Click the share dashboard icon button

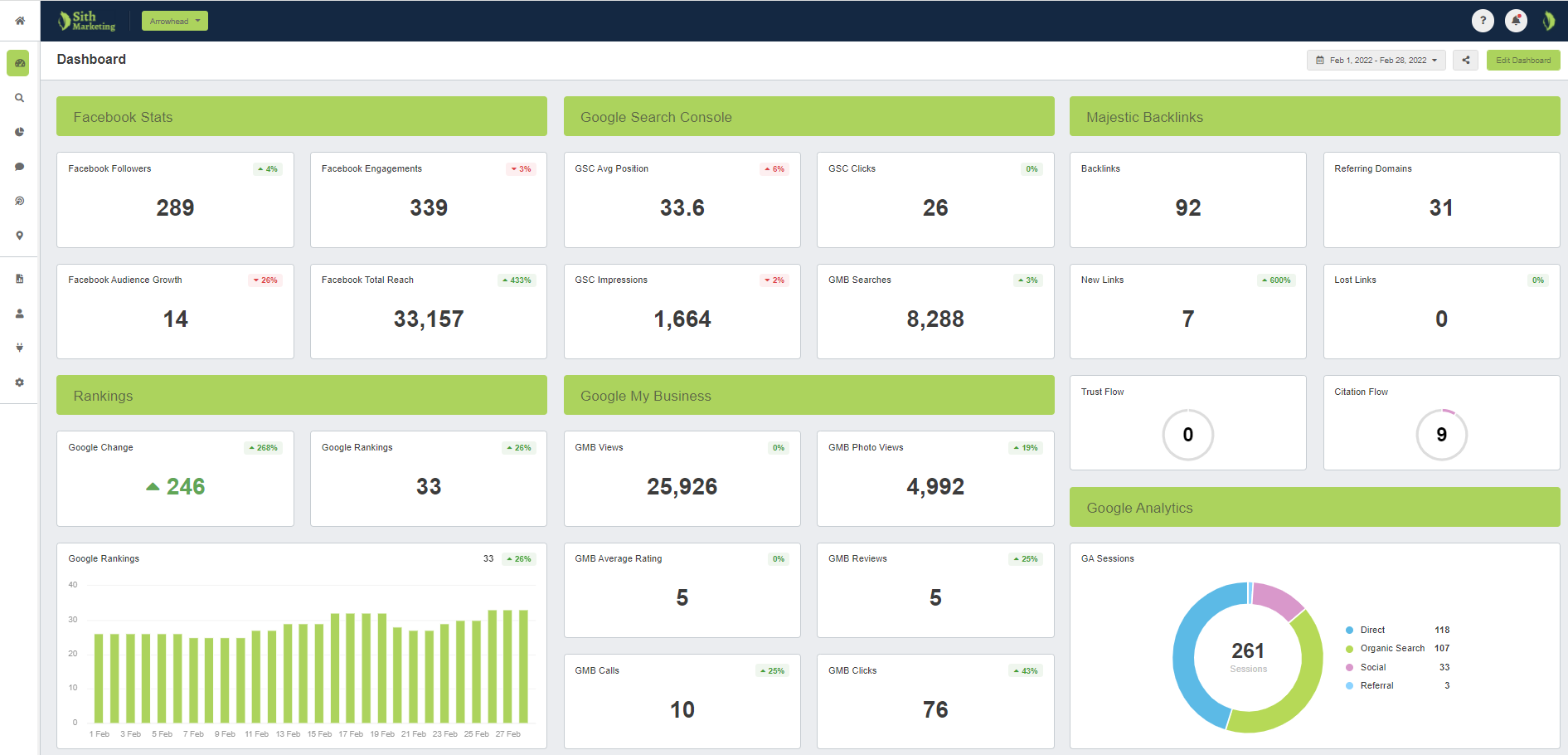point(1465,60)
